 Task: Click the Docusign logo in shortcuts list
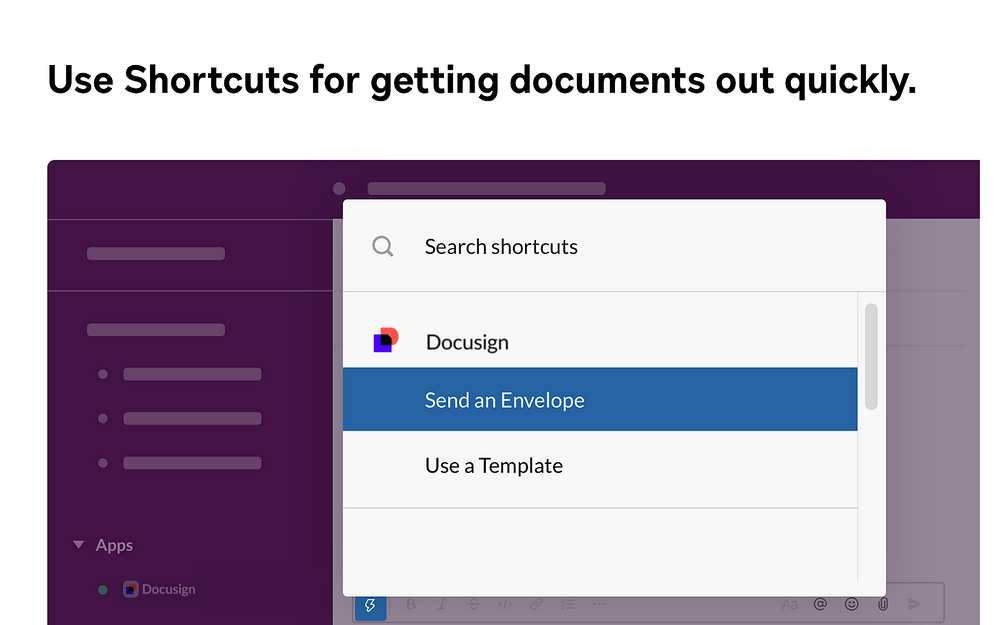pos(386,340)
